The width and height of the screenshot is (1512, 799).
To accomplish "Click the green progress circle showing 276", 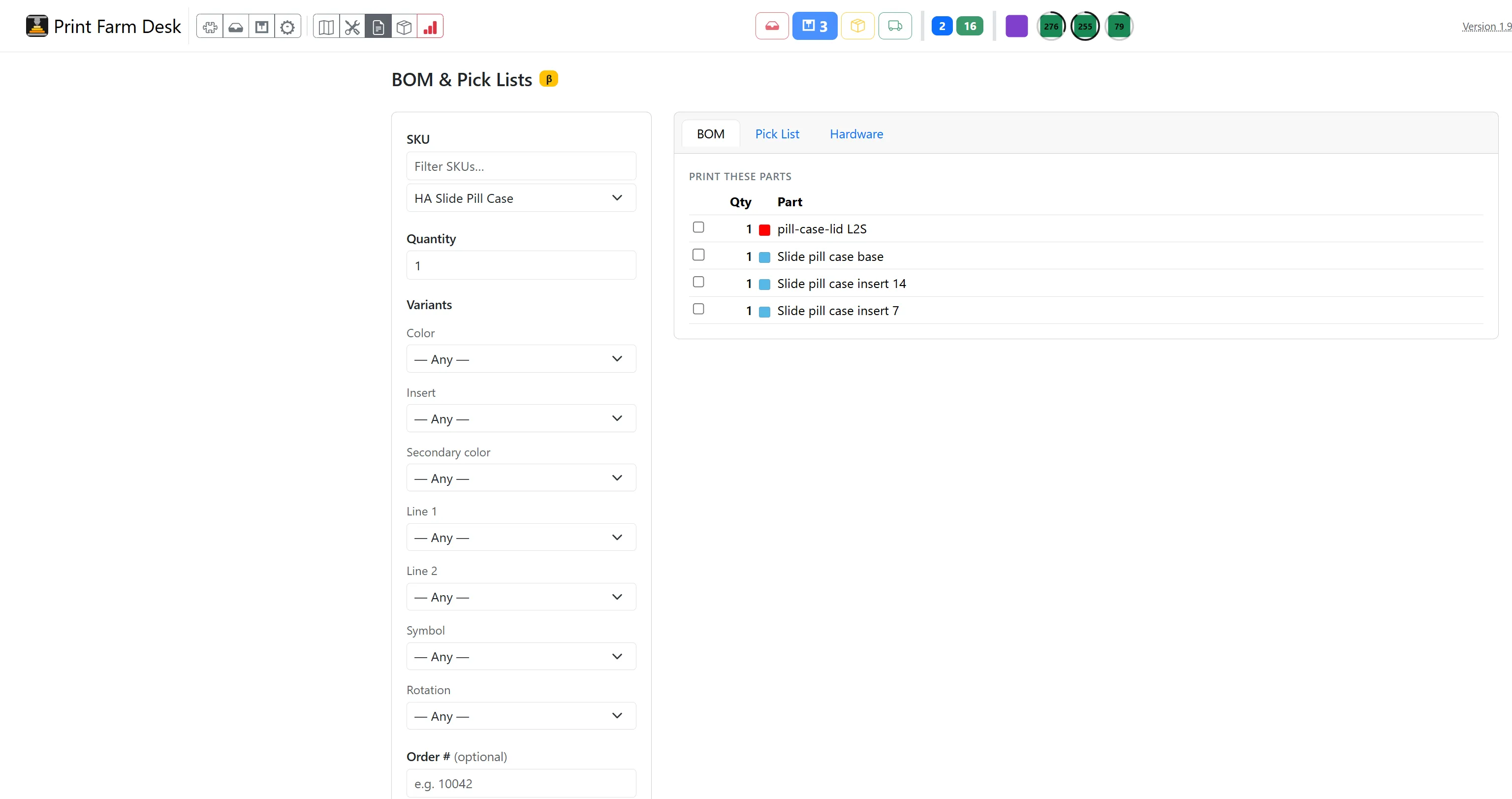I will pyautogui.click(x=1051, y=26).
